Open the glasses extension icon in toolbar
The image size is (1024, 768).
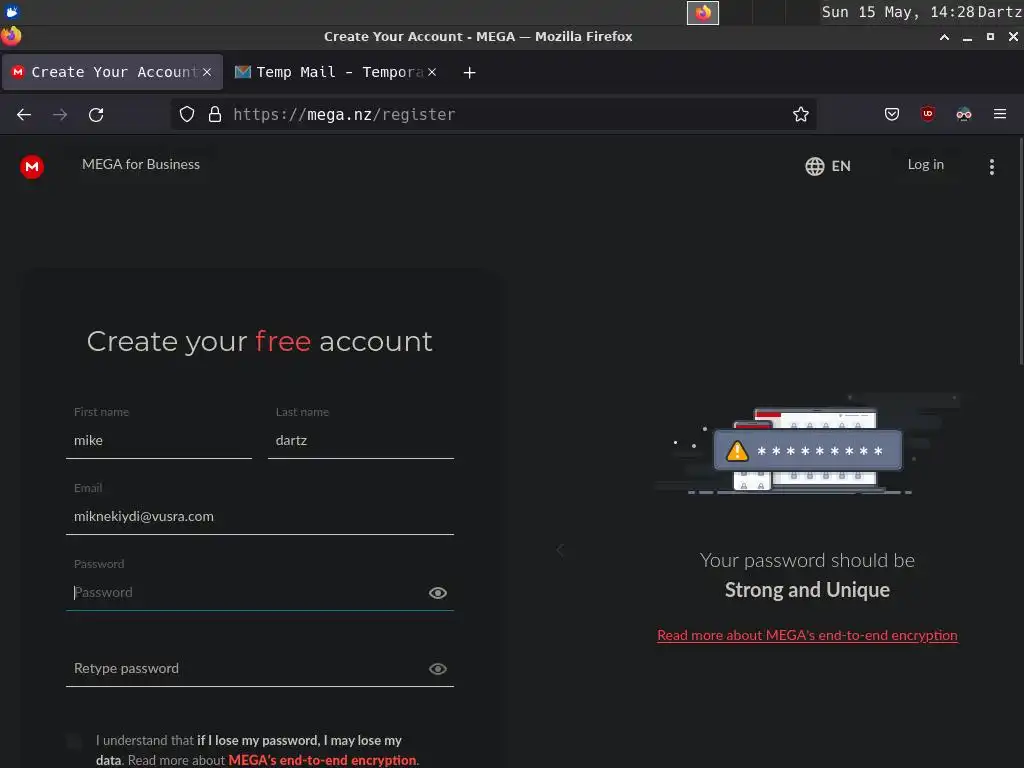click(964, 114)
